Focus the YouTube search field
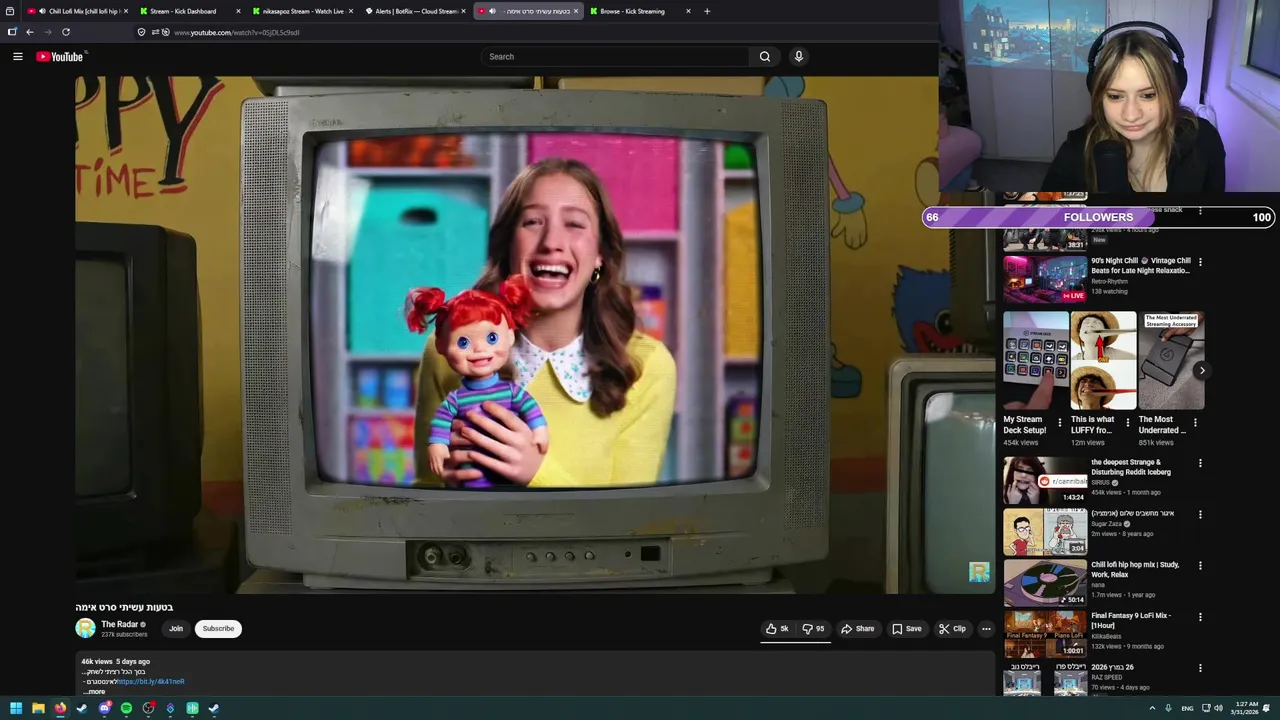The height and width of the screenshot is (720, 1280). (x=615, y=57)
